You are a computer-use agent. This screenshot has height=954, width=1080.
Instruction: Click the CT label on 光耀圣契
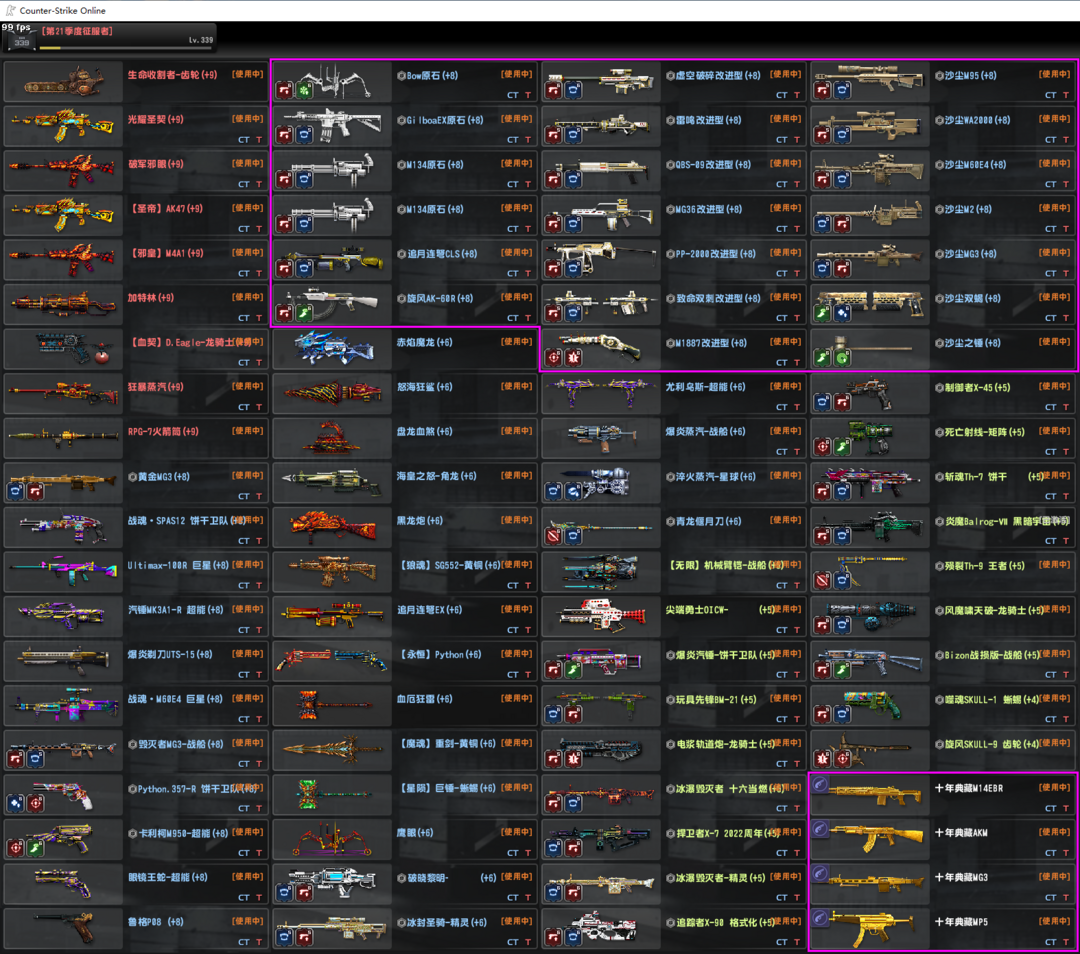pos(244,139)
